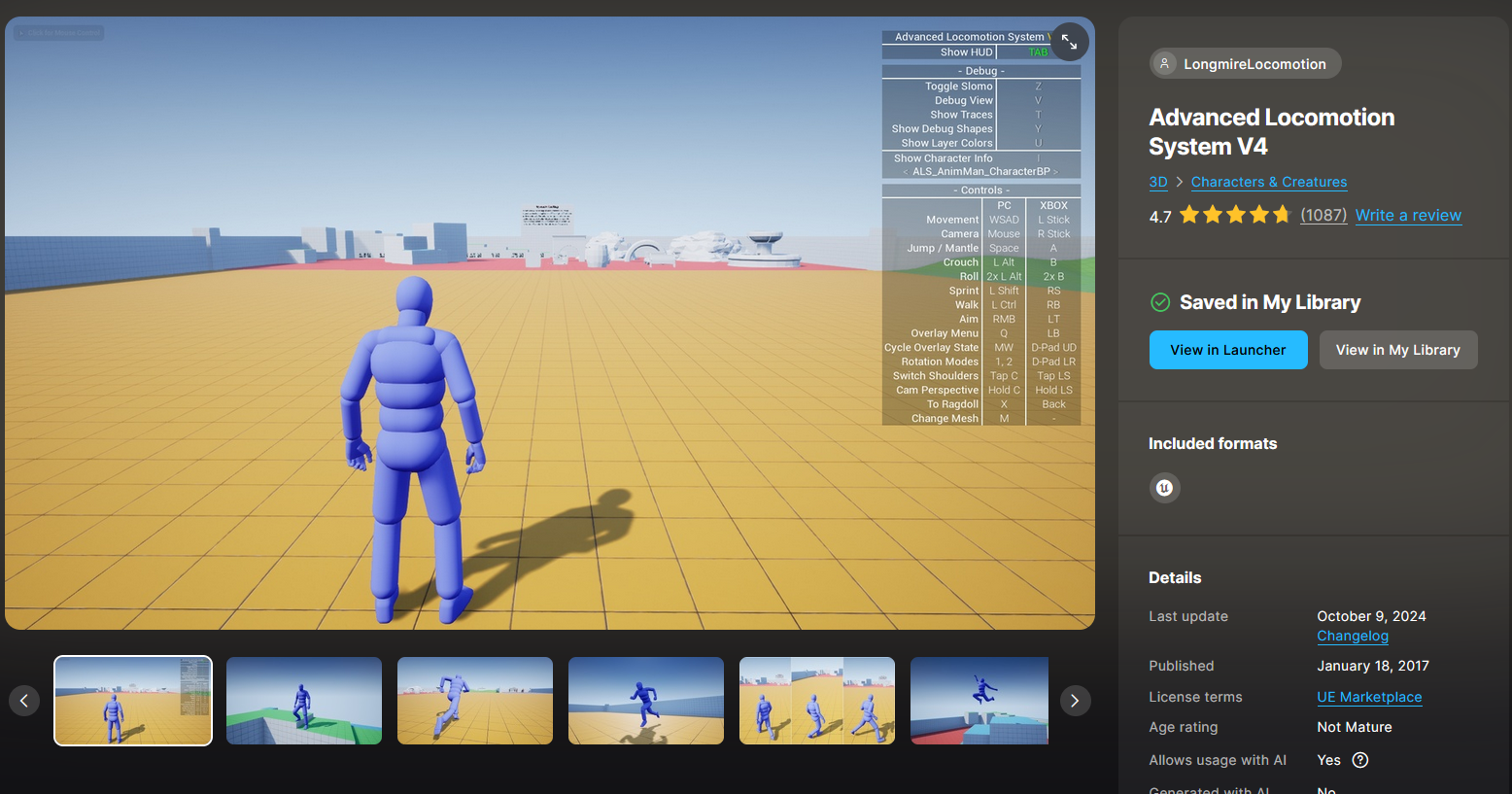Open the 3D breadcrumb category

coord(1158,182)
